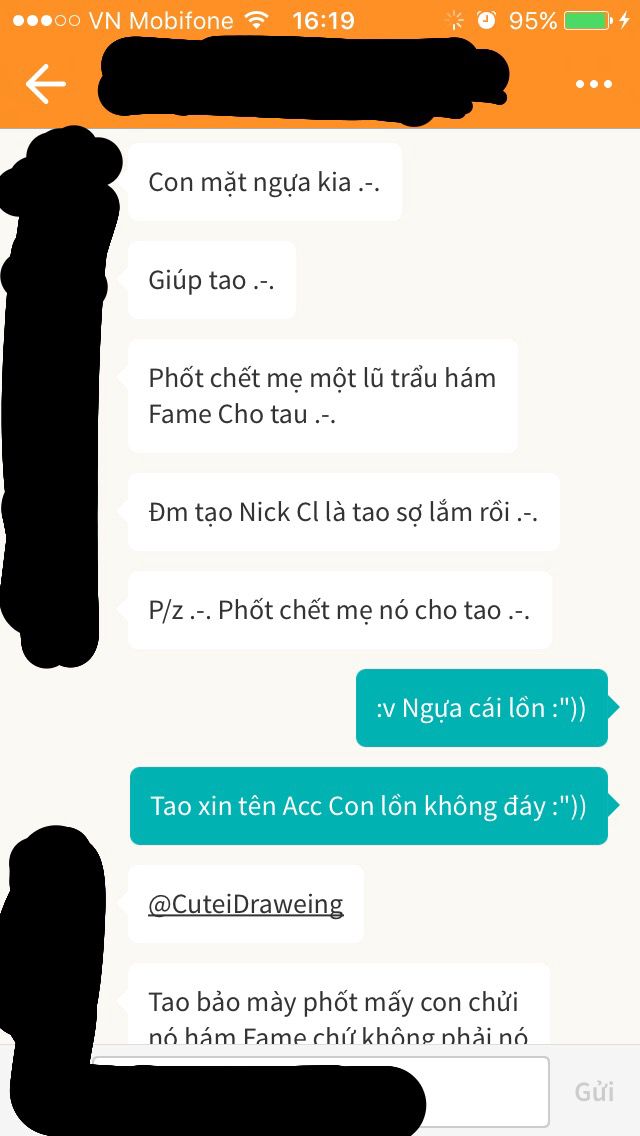Tap the teal bubble 'Tao xin tên Acc'
The width and height of the screenshot is (640, 1136).
coord(369,806)
